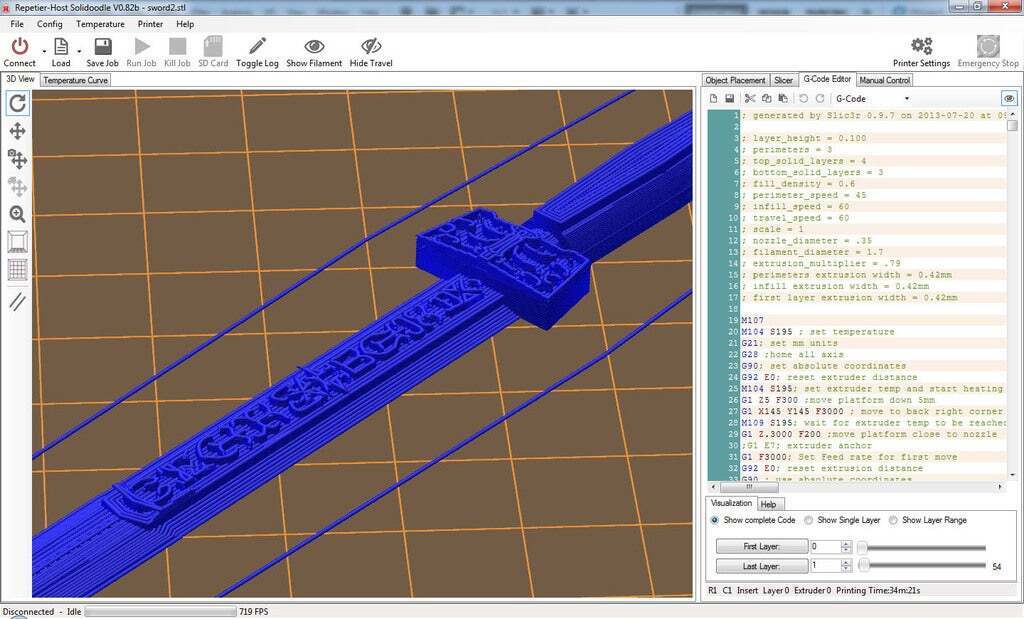Toggle Show Filament eye icon

[314, 46]
